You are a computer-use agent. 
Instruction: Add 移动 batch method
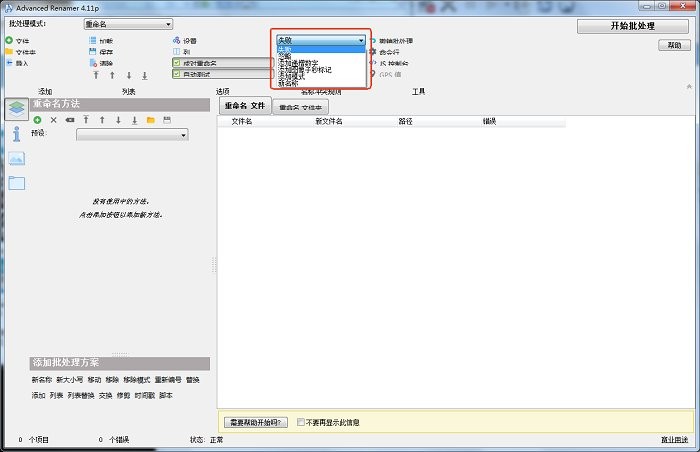click(x=94, y=380)
